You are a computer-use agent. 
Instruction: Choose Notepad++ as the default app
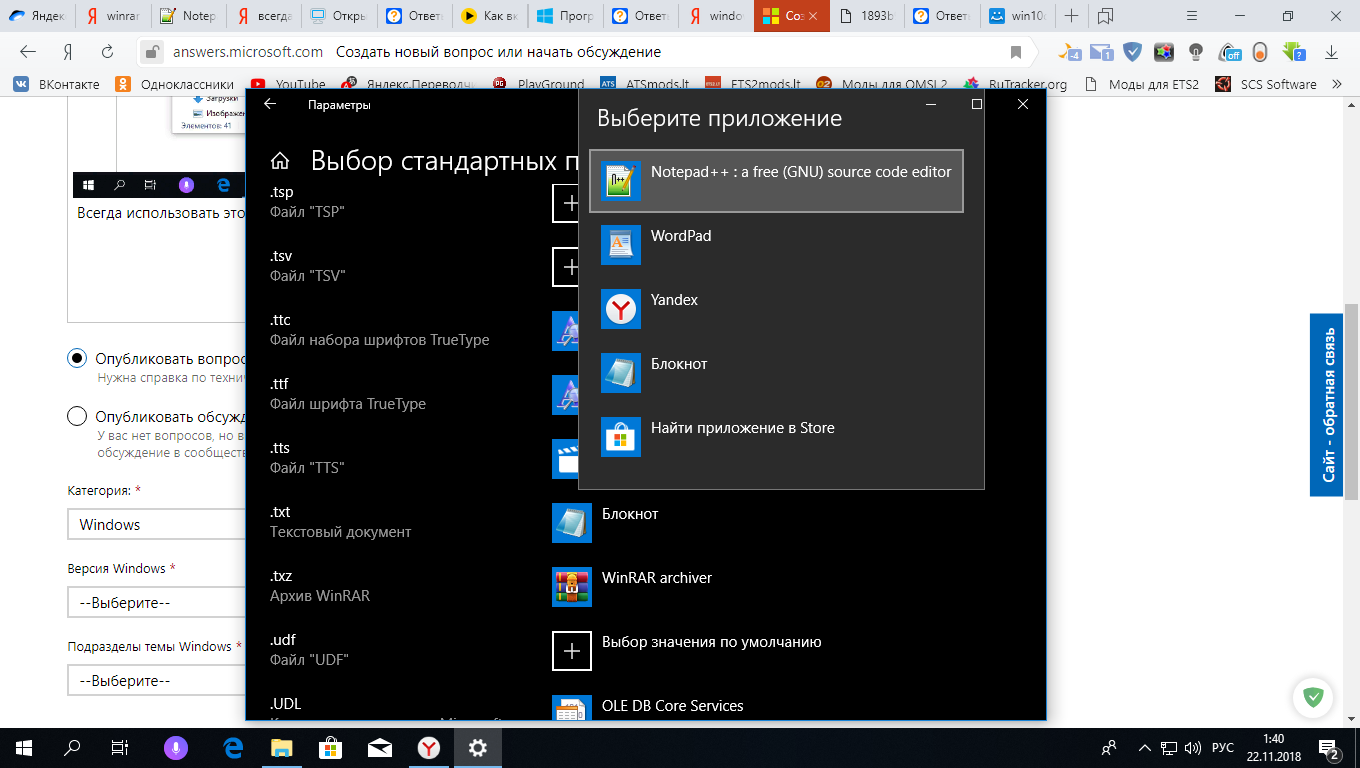click(776, 181)
